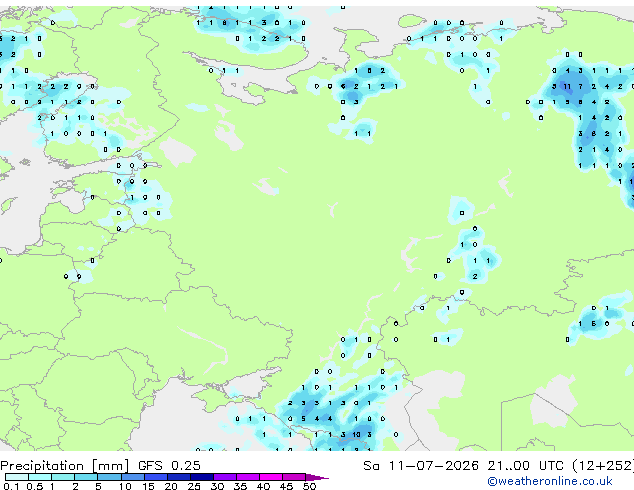Click the '50' legend scale value
634x490 pixels.
[309, 486]
